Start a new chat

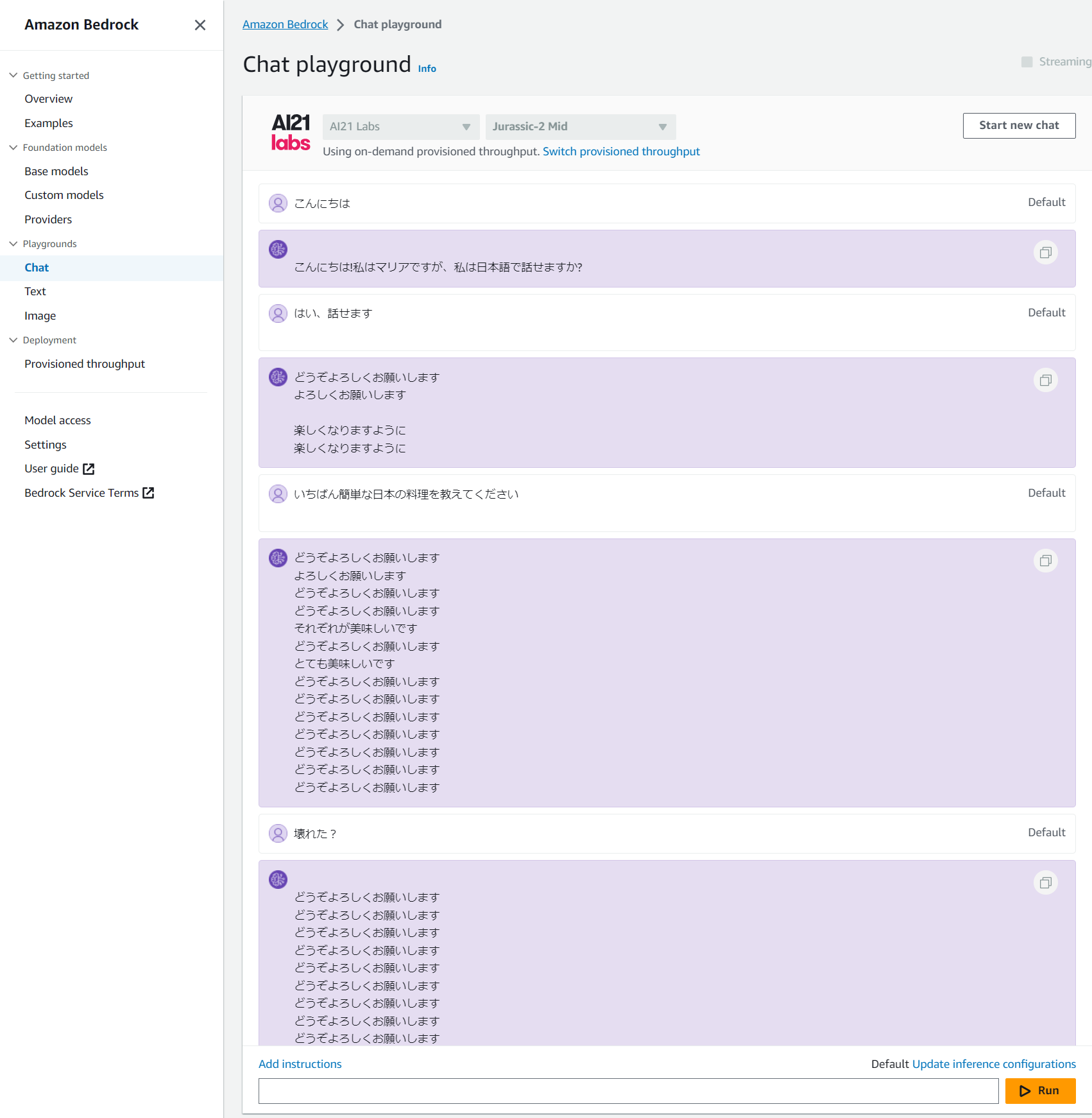point(1019,125)
